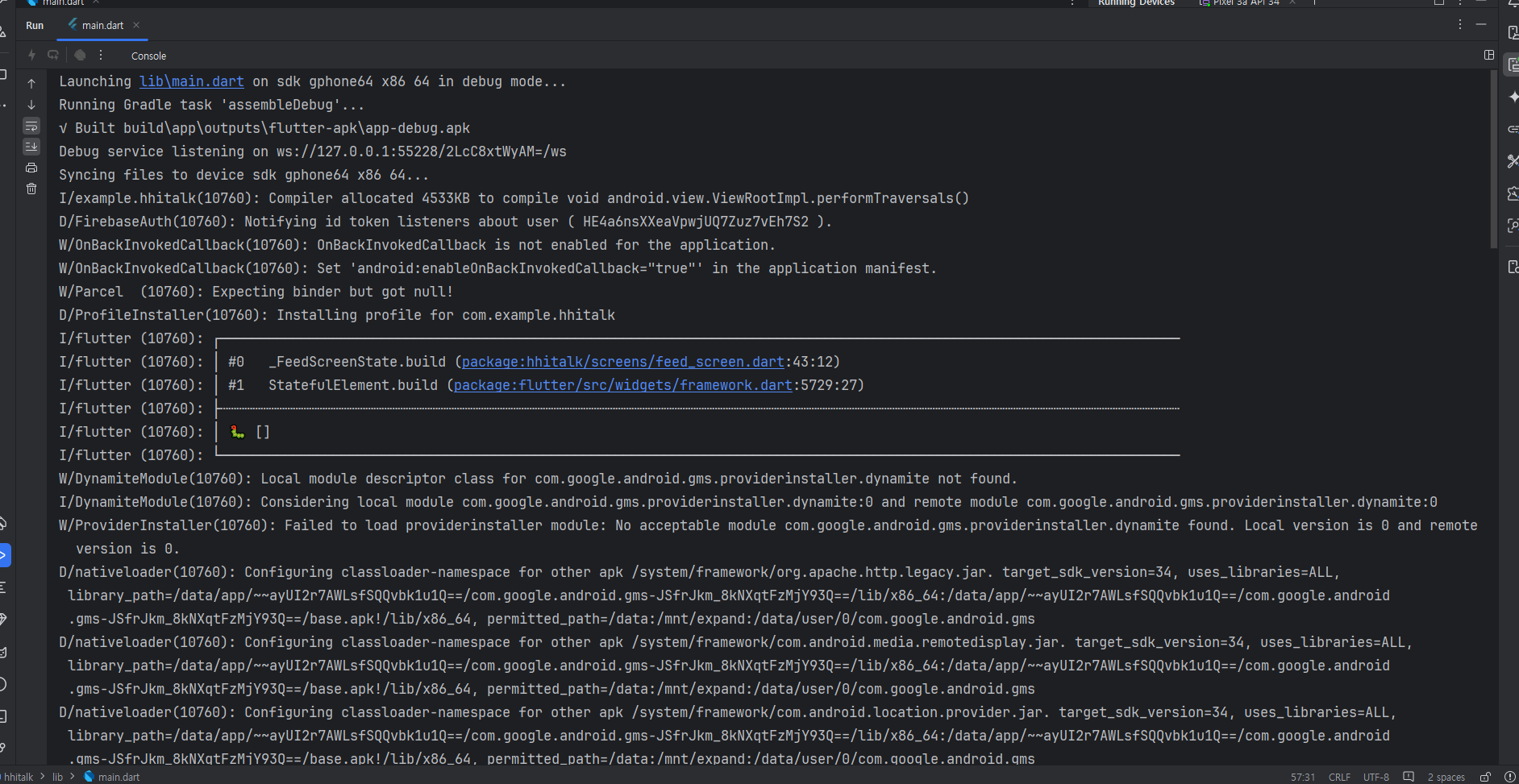
Task: Change CRLF line separator in status bar
Action: pyautogui.click(x=1339, y=777)
